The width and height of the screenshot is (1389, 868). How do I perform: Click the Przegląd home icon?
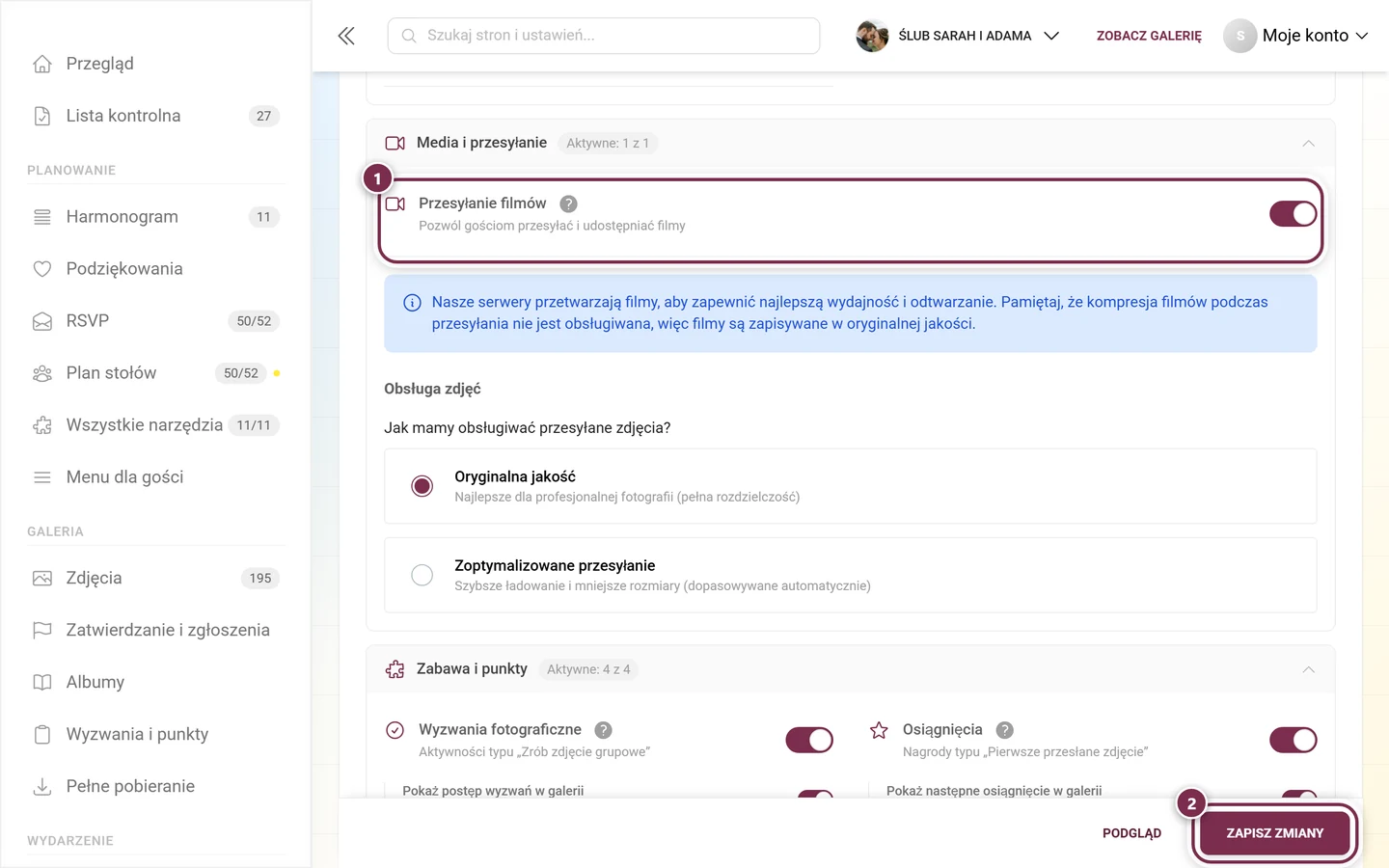pyautogui.click(x=42, y=64)
